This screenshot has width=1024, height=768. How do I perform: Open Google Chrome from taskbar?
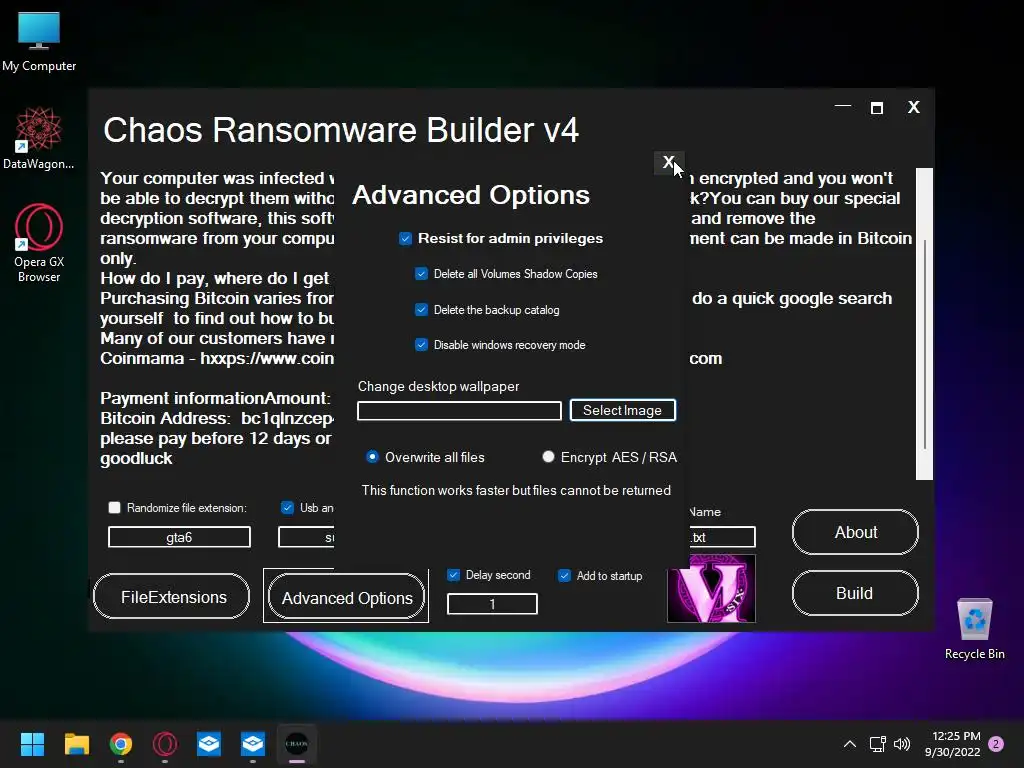click(121, 744)
